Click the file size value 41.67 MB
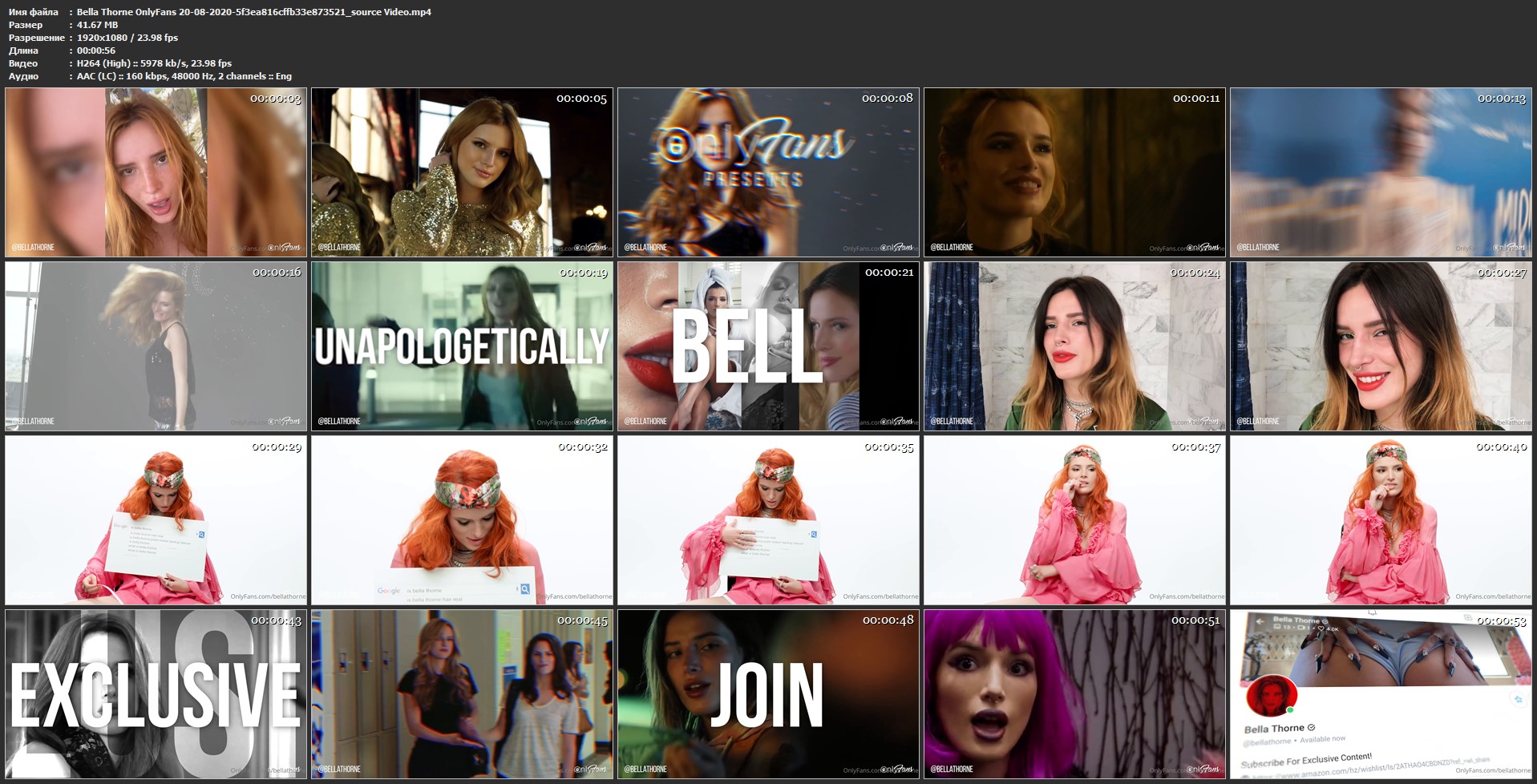This screenshot has height=784, width=1537. 97,25
